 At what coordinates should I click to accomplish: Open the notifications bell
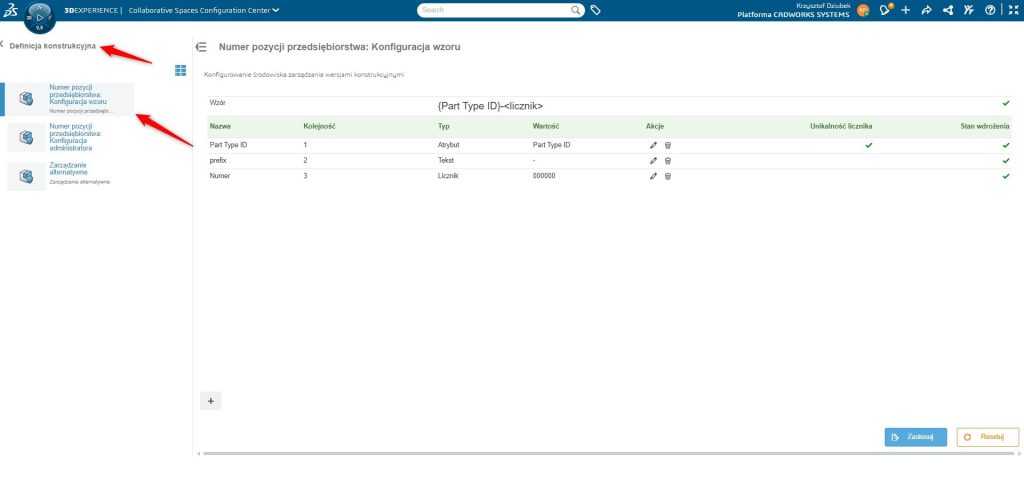(885, 10)
